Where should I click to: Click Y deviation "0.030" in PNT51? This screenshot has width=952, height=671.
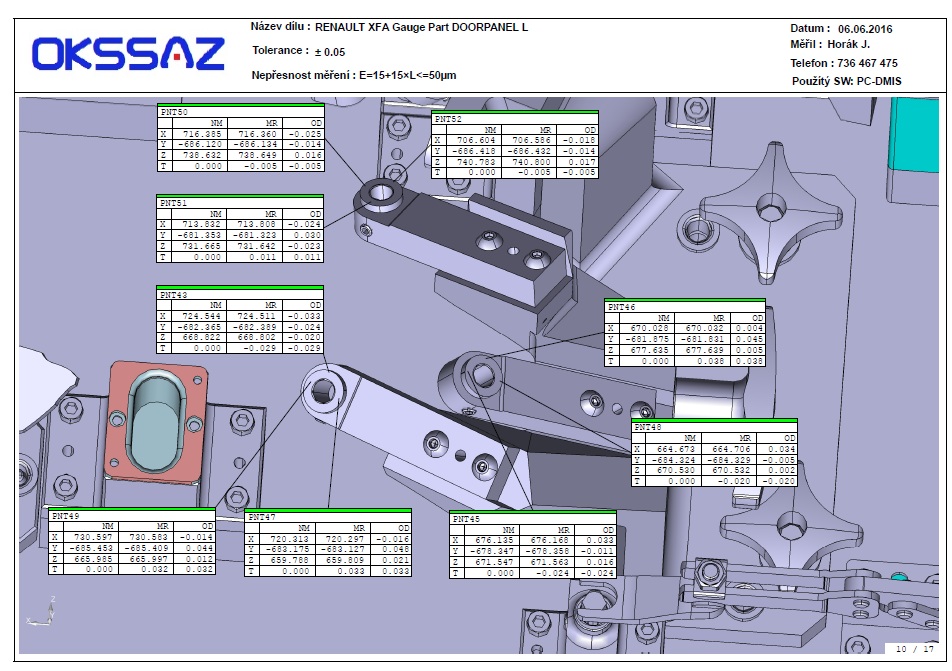pos(308,236)
